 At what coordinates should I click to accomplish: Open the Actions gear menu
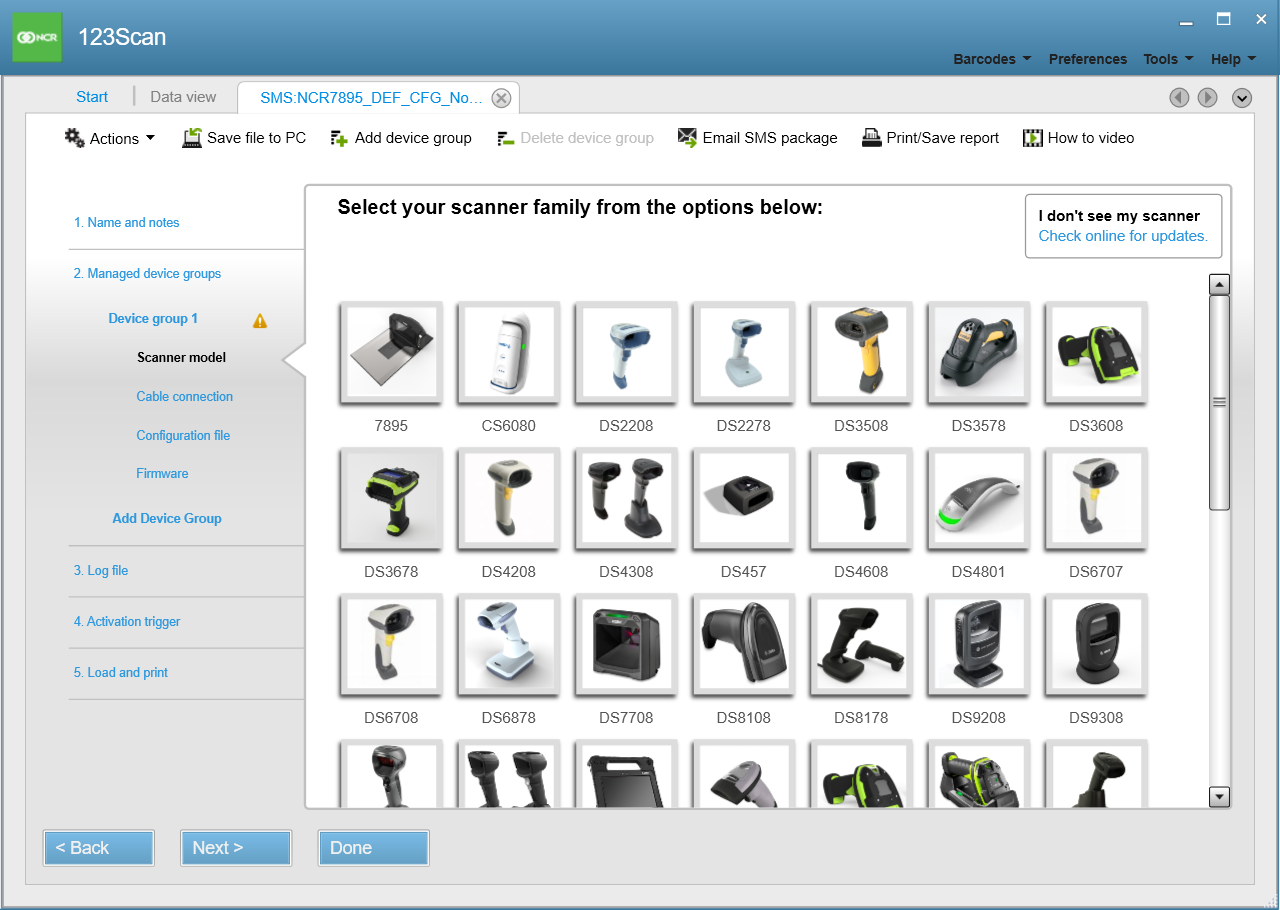(110, 138)
